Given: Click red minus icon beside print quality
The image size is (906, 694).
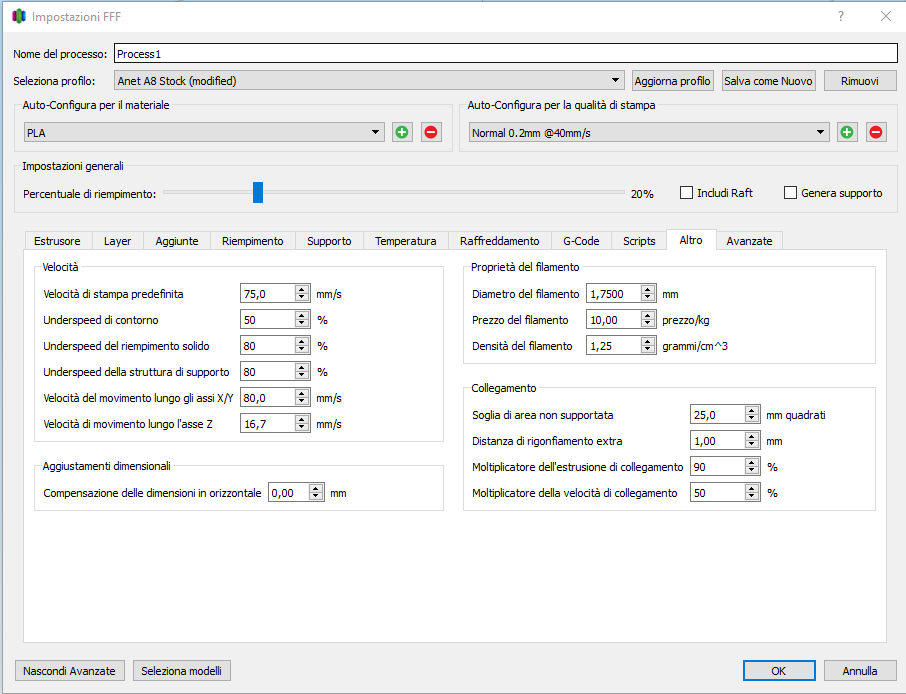Looking at the screenshot, I should (876, 132).
